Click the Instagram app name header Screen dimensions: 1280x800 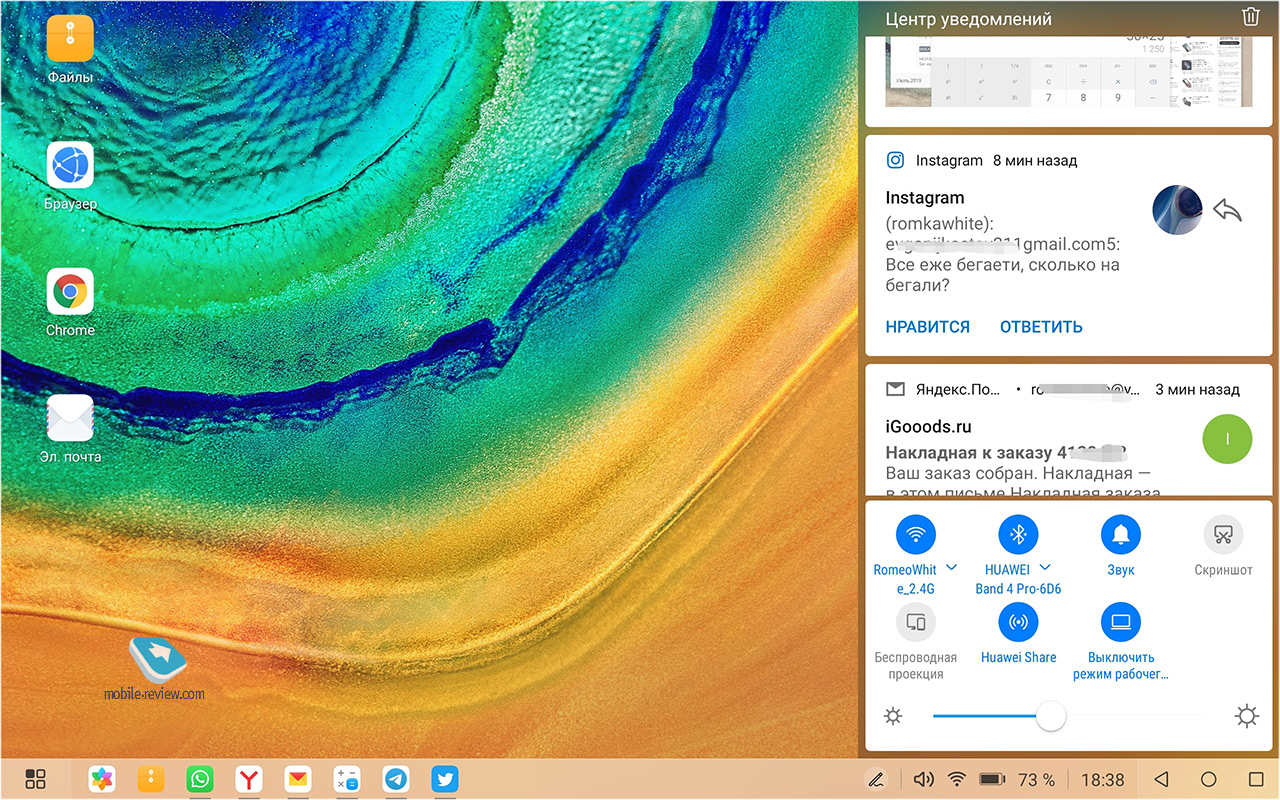(949, 160)
